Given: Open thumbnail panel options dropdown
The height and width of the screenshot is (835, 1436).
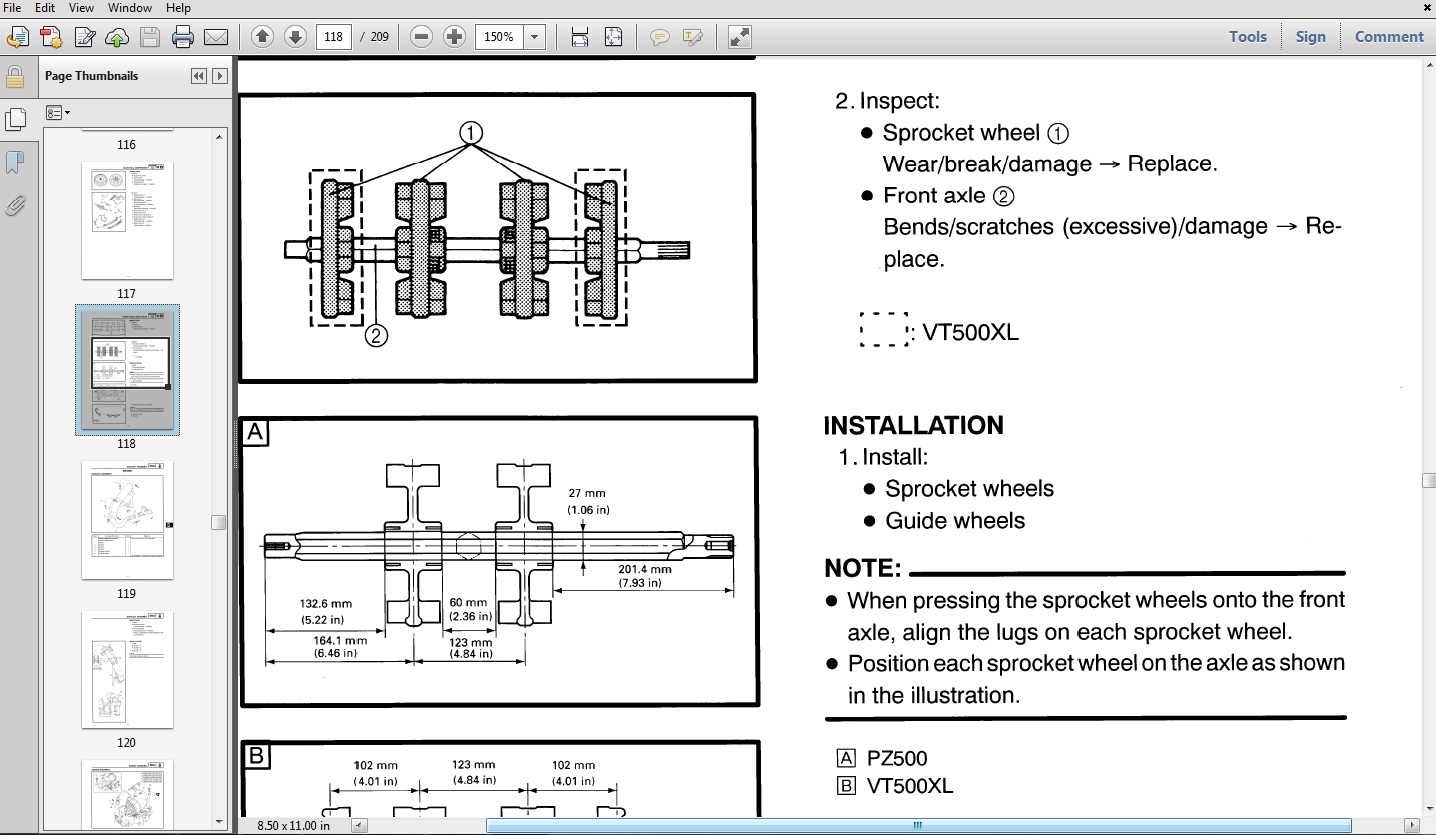Looking at the screenshot, I should pyautogui.click(x=58, y=113).
